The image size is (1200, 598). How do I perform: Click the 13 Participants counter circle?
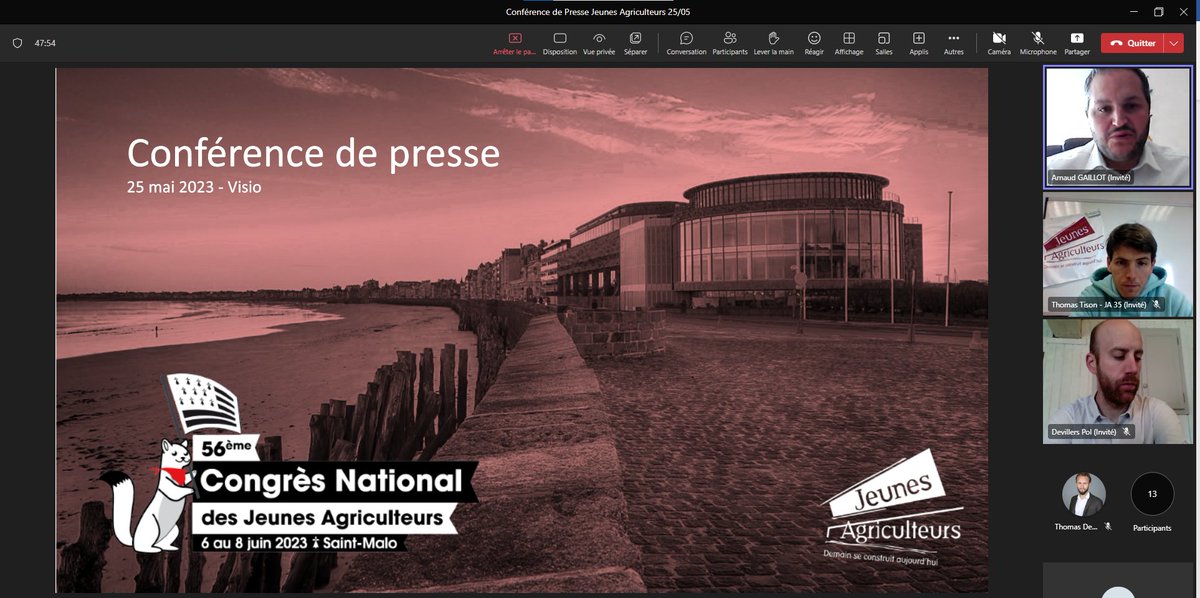[1151, 493]
